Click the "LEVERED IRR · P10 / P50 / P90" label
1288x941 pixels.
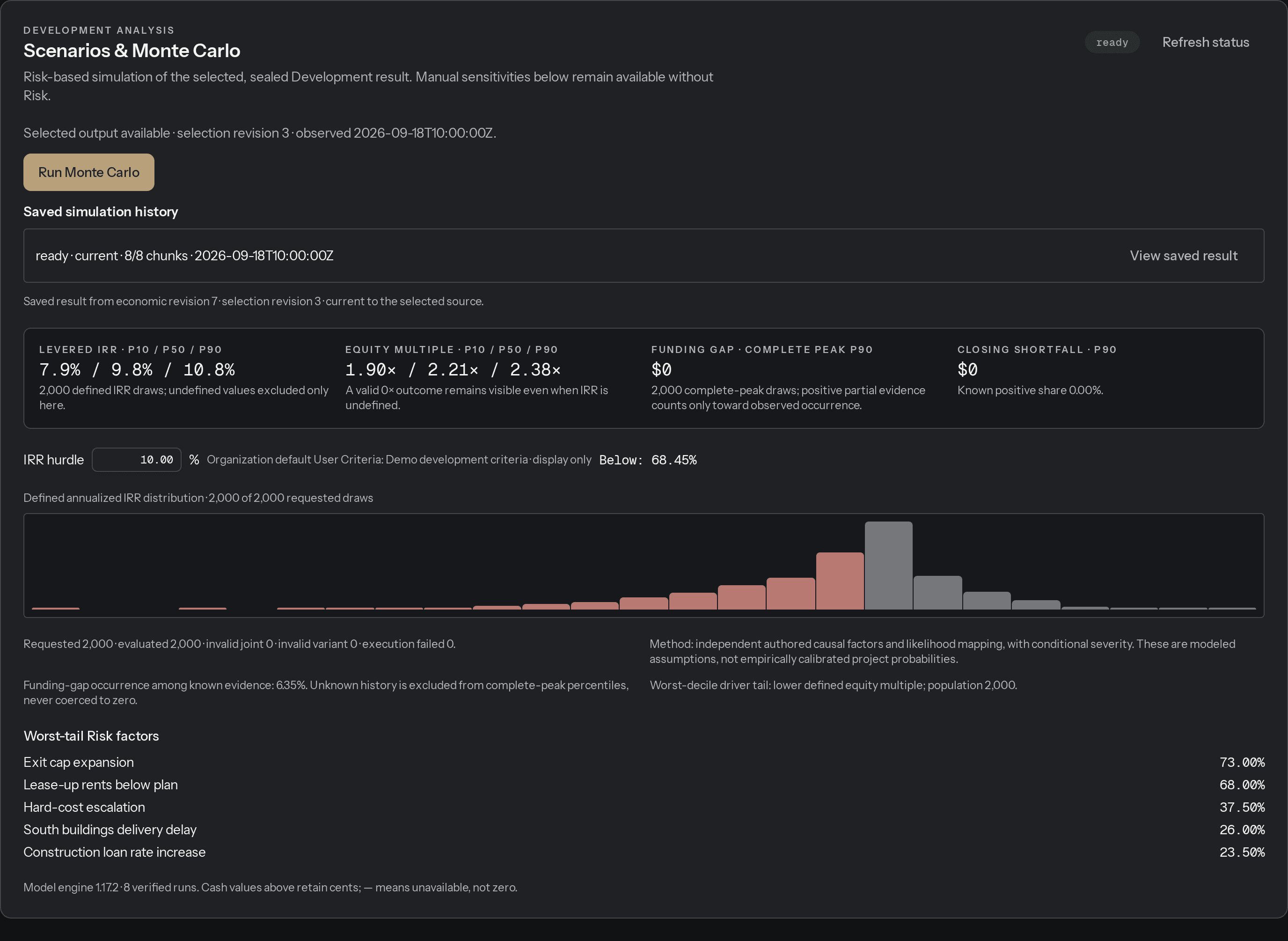click(x=131, y=350)
